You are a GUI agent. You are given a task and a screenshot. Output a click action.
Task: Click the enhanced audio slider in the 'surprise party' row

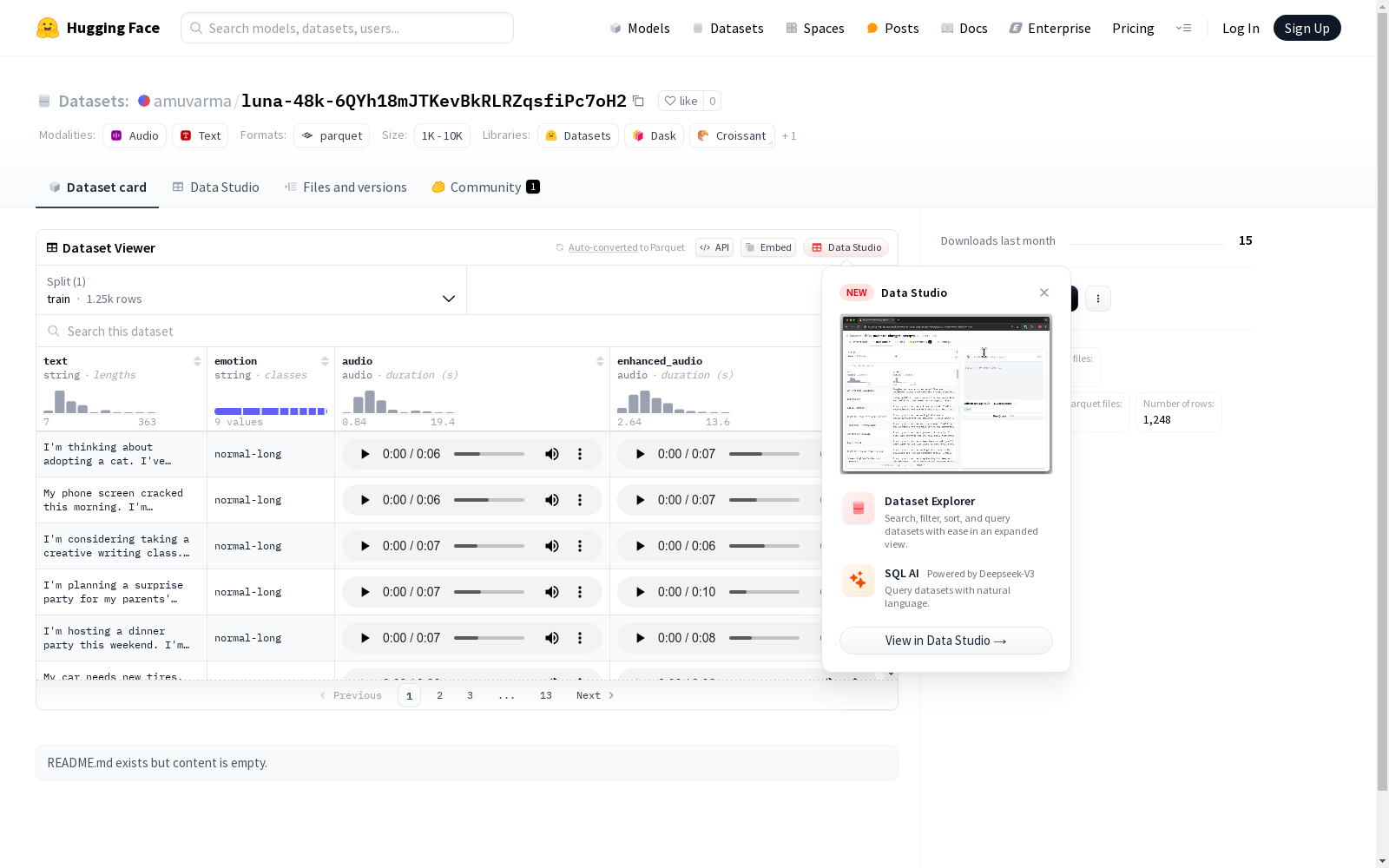764,592
